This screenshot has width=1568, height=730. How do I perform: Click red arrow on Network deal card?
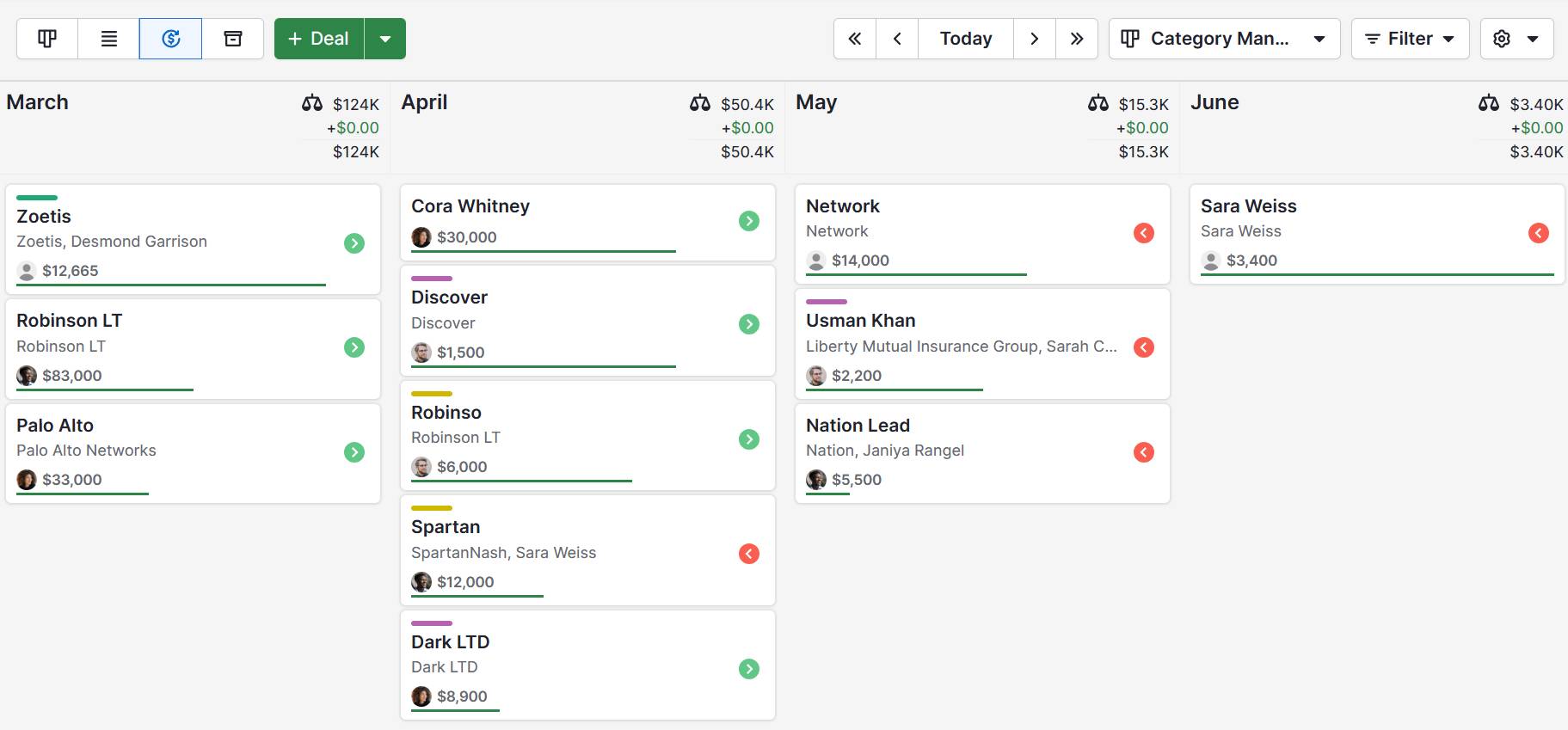click(x=1144, y=233)
